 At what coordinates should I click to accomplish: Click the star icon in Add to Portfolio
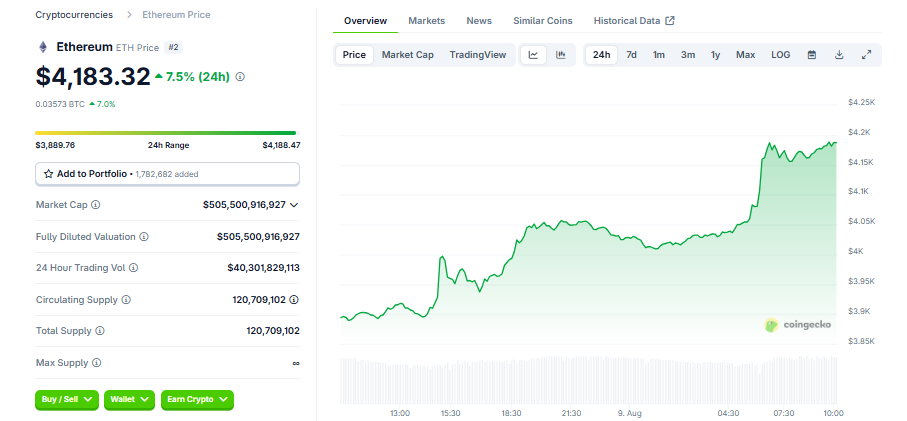tap(49, 173)
